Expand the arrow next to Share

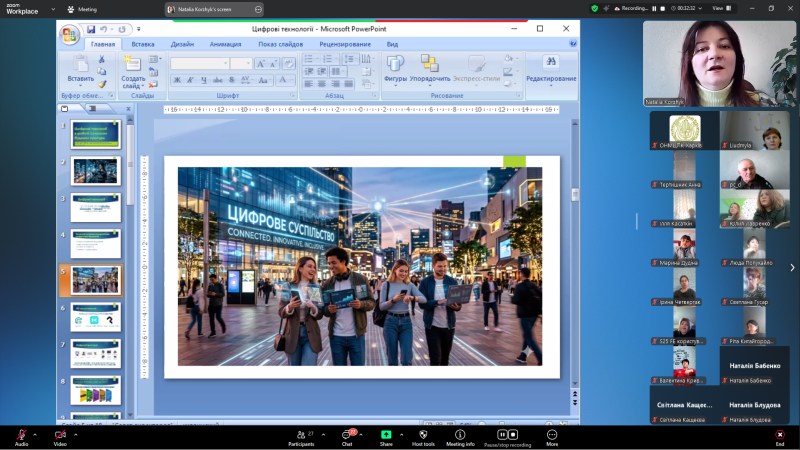point(402,434)
